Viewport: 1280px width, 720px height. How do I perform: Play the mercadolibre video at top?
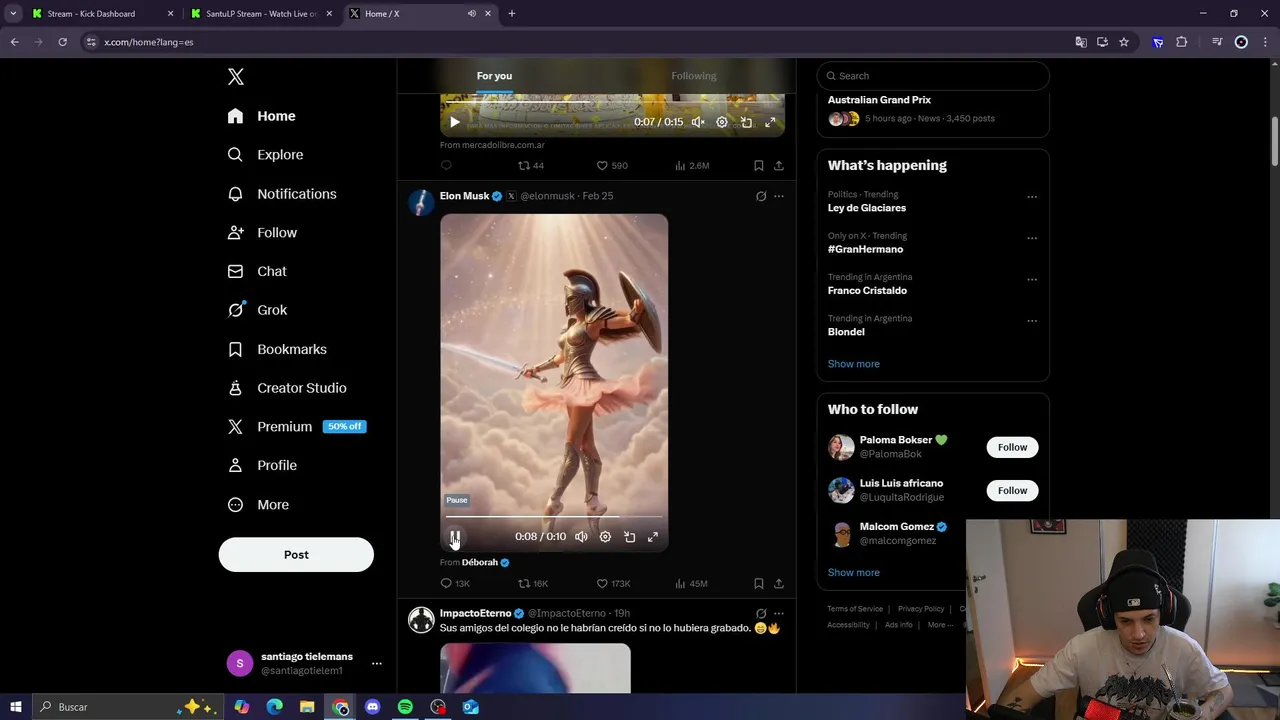pyautogui.click(x=454, y=122)
